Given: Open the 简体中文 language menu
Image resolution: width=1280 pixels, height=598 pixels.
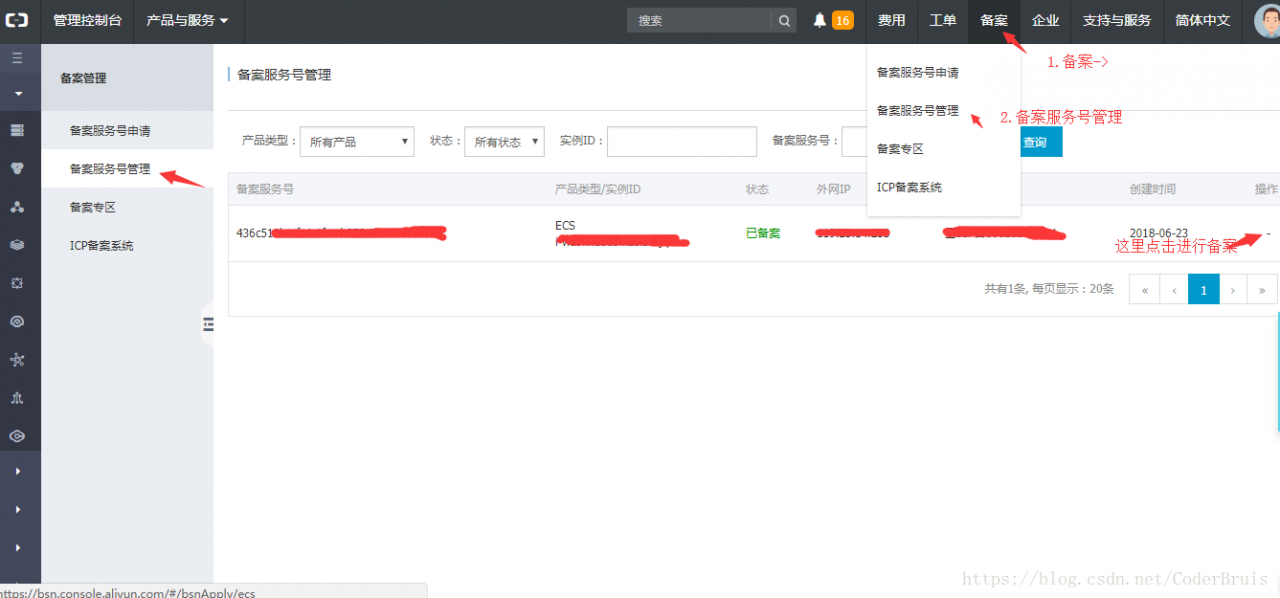Looking at the screenshot, I should [1203, 20].
